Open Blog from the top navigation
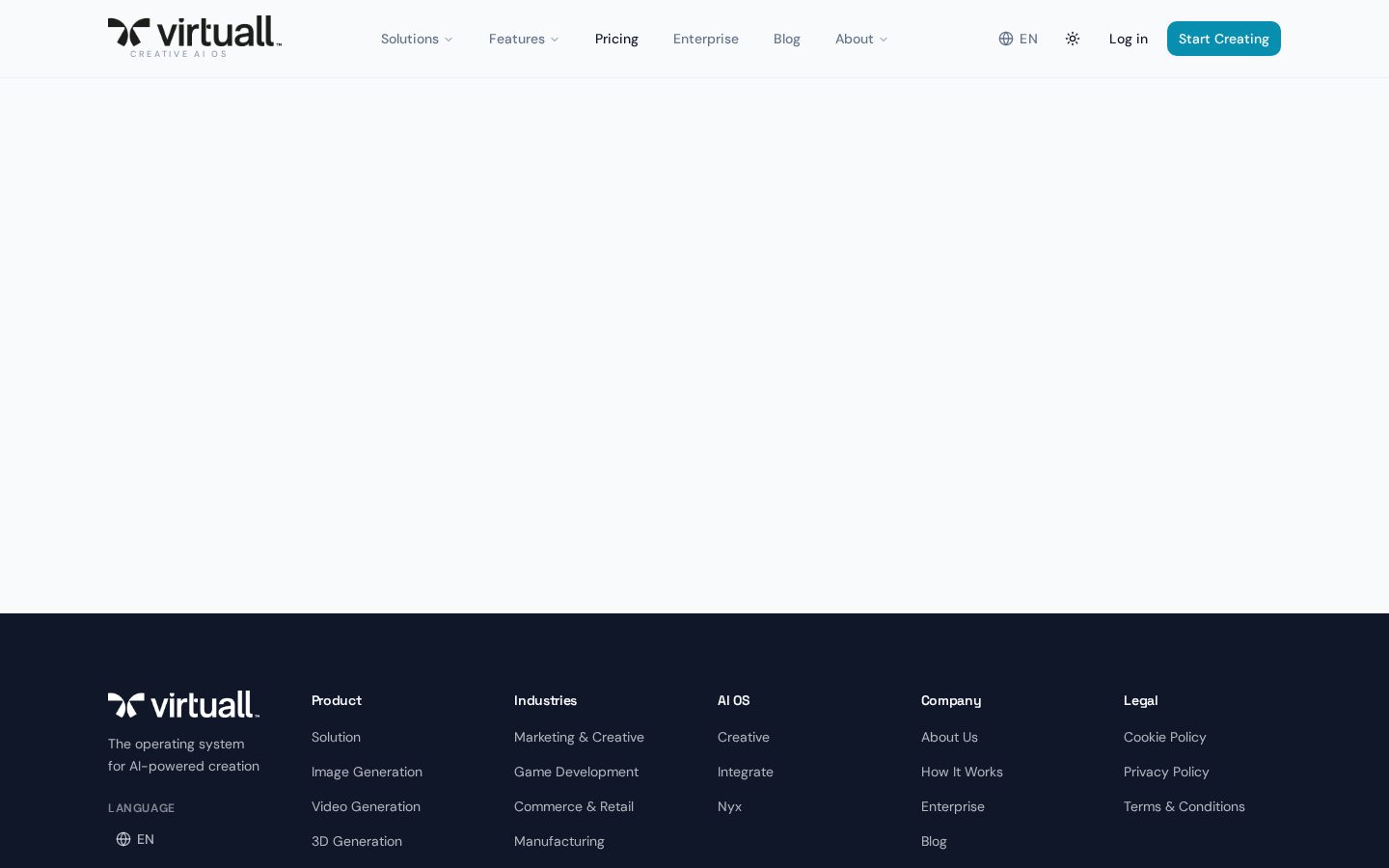This screenshot has height=868, width=1389. tap(787, 39)
